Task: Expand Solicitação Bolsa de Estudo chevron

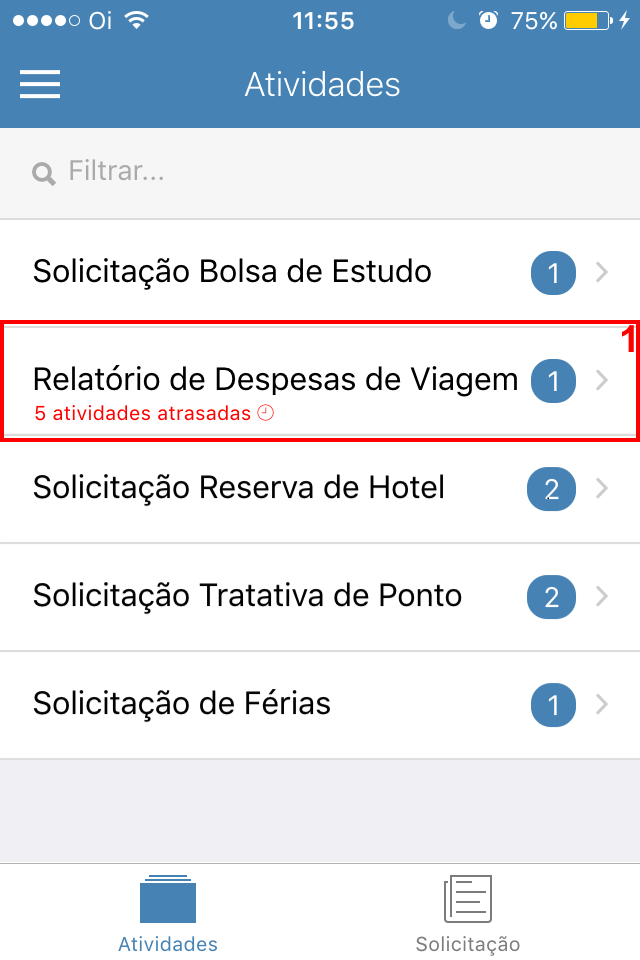Action: tap(602, 272)
